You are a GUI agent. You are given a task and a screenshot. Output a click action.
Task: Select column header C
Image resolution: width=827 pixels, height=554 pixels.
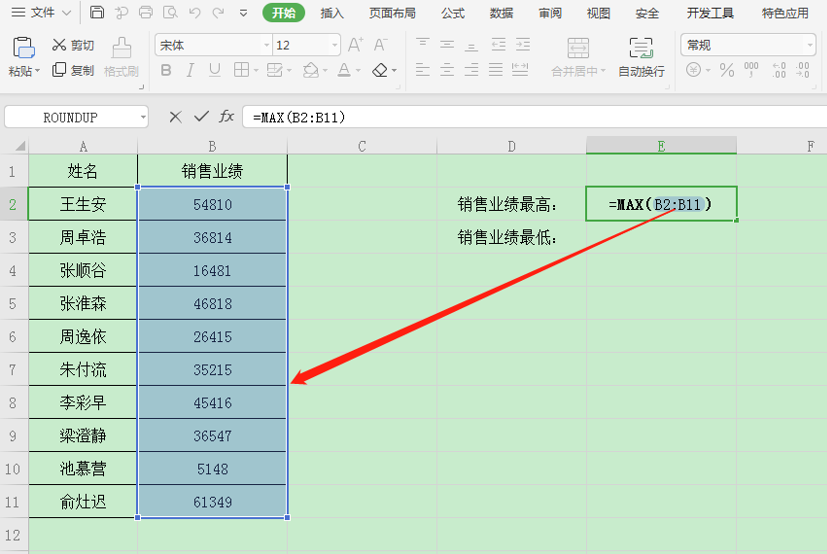[362, 146]
